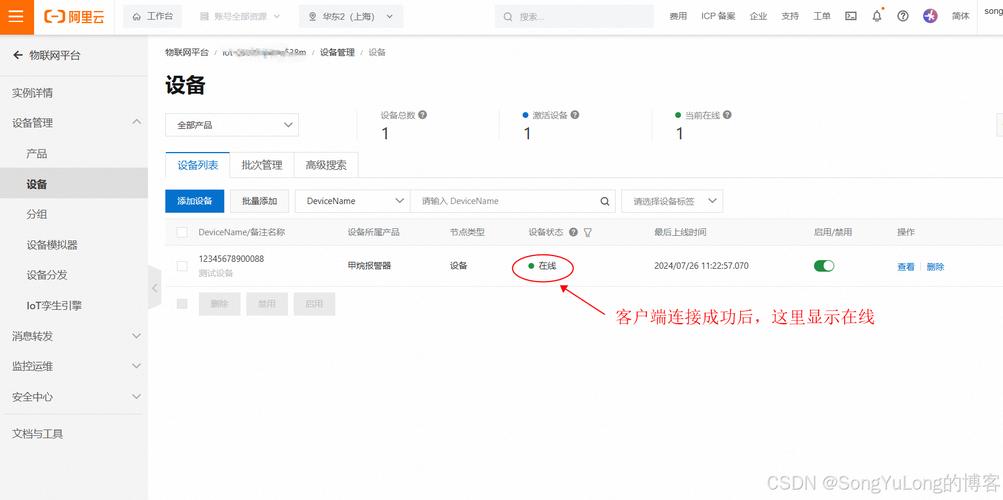Switch to the 高级搜索 tab
The height and width of the screenshot is (500, 1003).
[x=326, y=165]
